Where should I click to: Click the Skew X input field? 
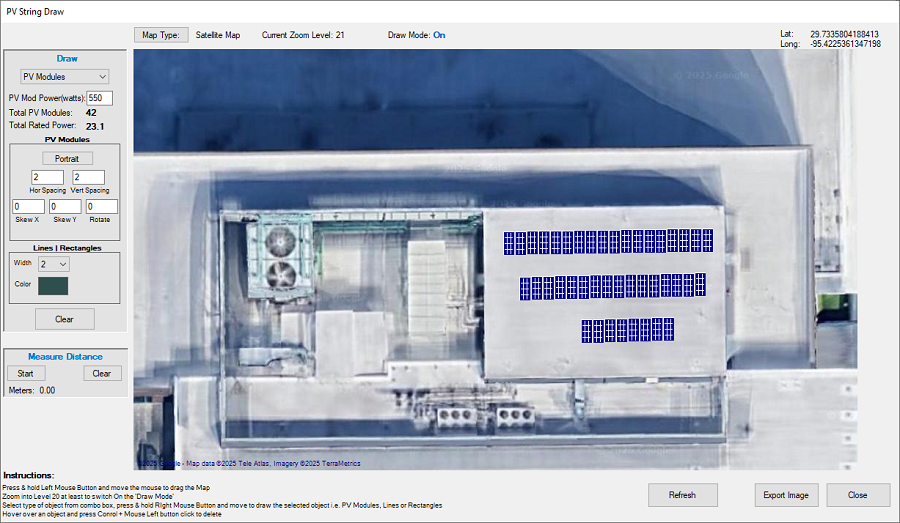pyautogui.click(x=28, y=207)
